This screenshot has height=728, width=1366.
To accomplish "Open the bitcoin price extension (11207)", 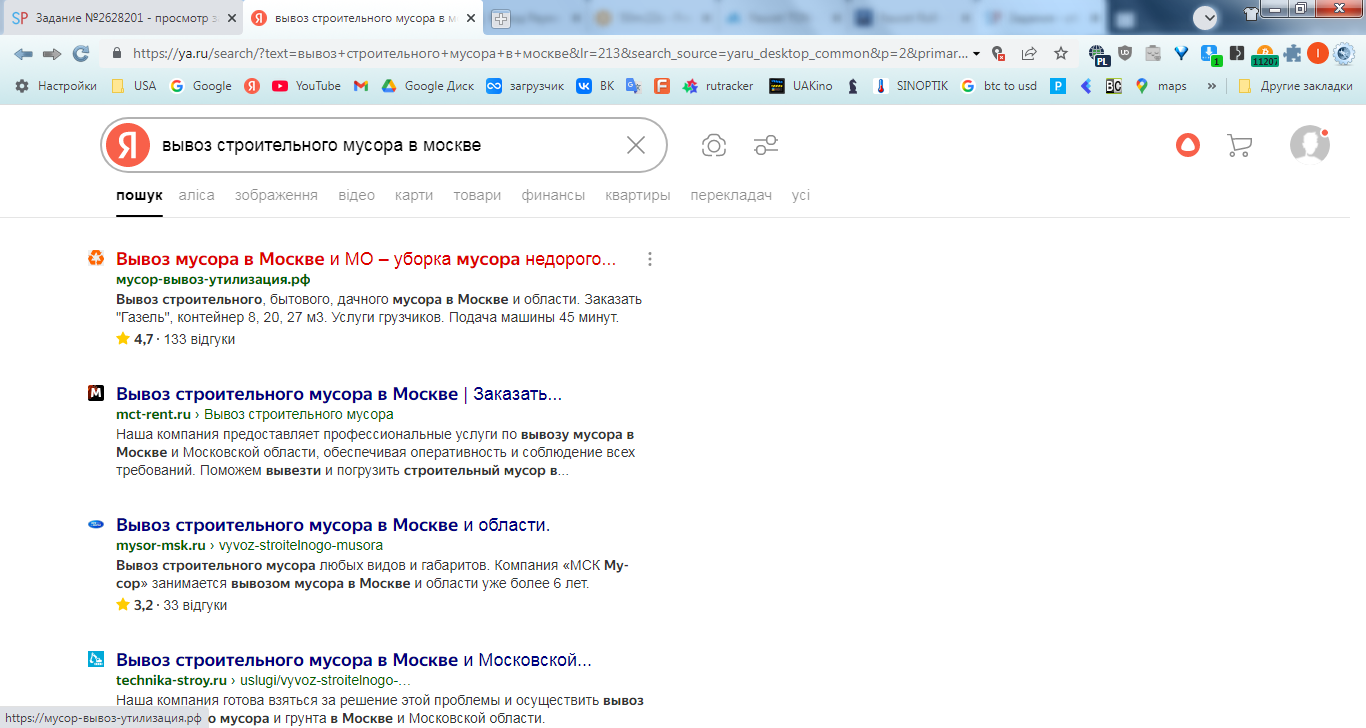I will (1265, 55).
